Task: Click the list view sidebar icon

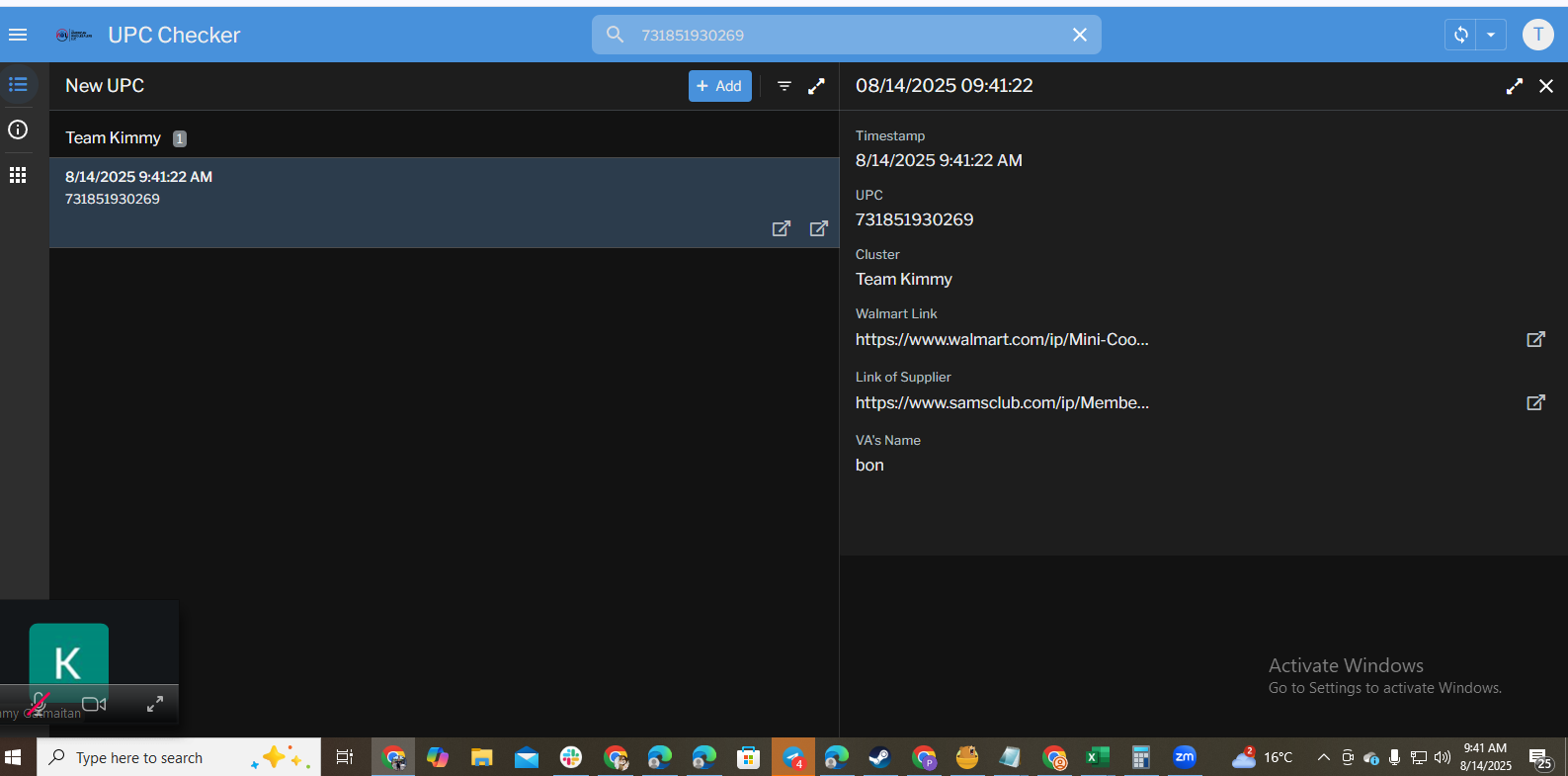Action: click(18, 85)
